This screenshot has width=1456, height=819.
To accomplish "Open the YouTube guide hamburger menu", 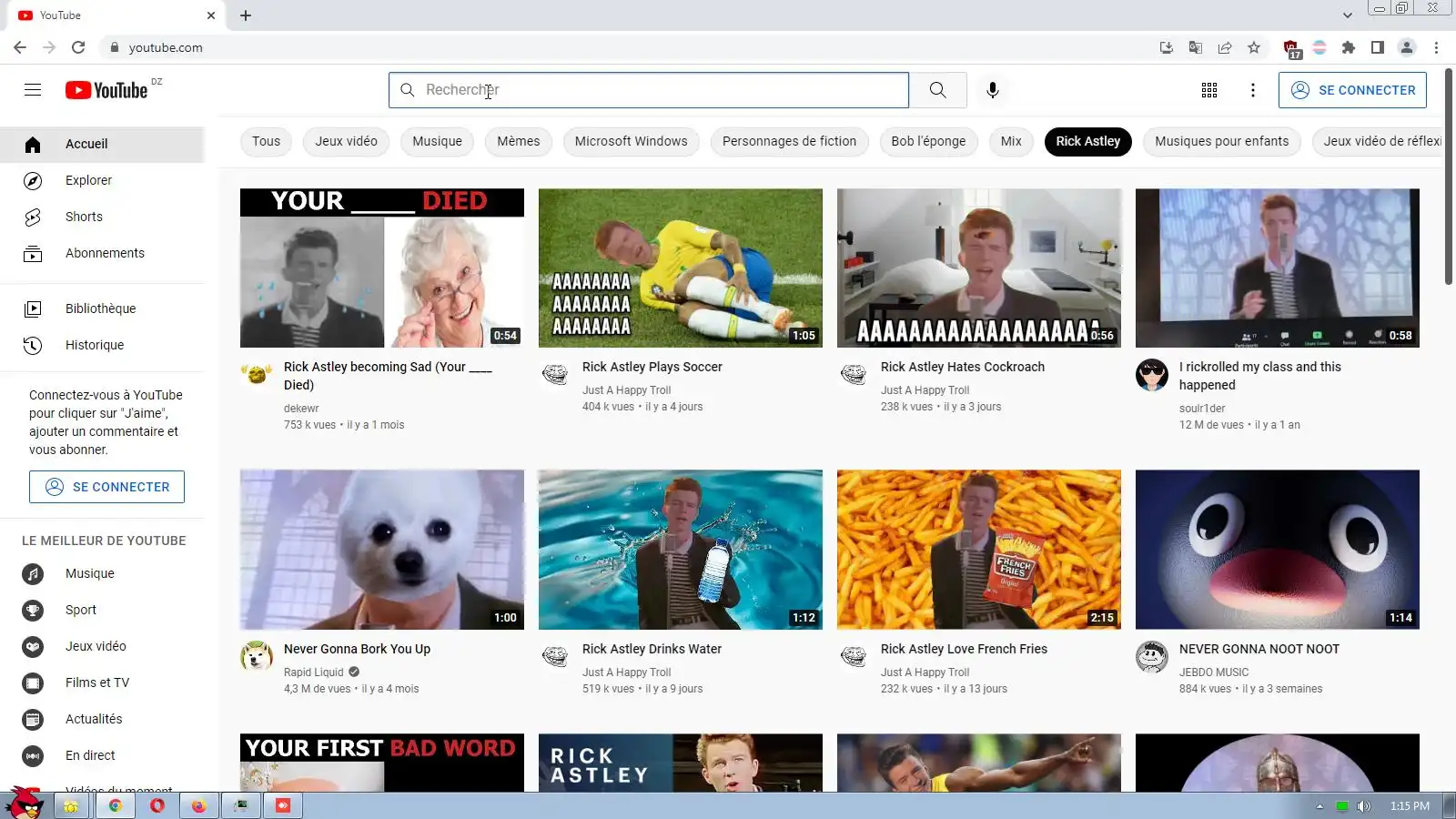I will pos(33,90).
